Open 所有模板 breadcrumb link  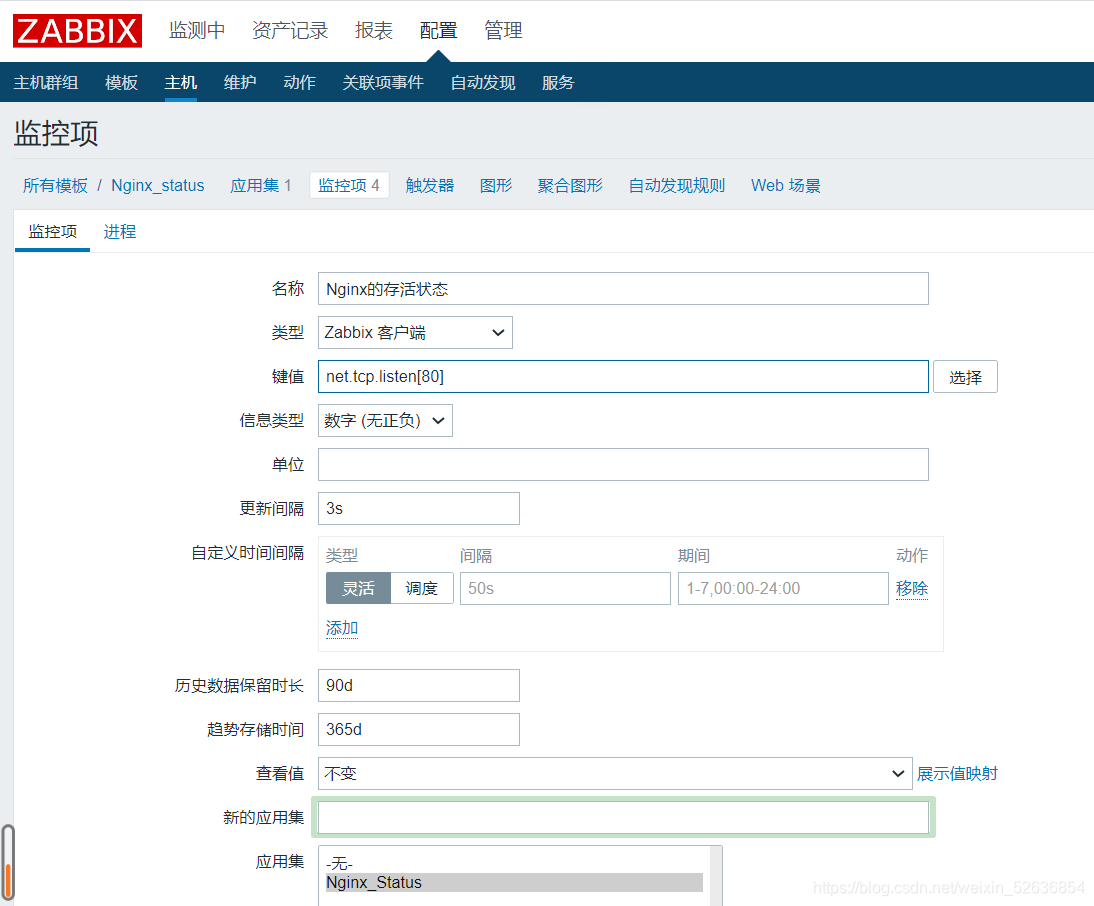55,186
